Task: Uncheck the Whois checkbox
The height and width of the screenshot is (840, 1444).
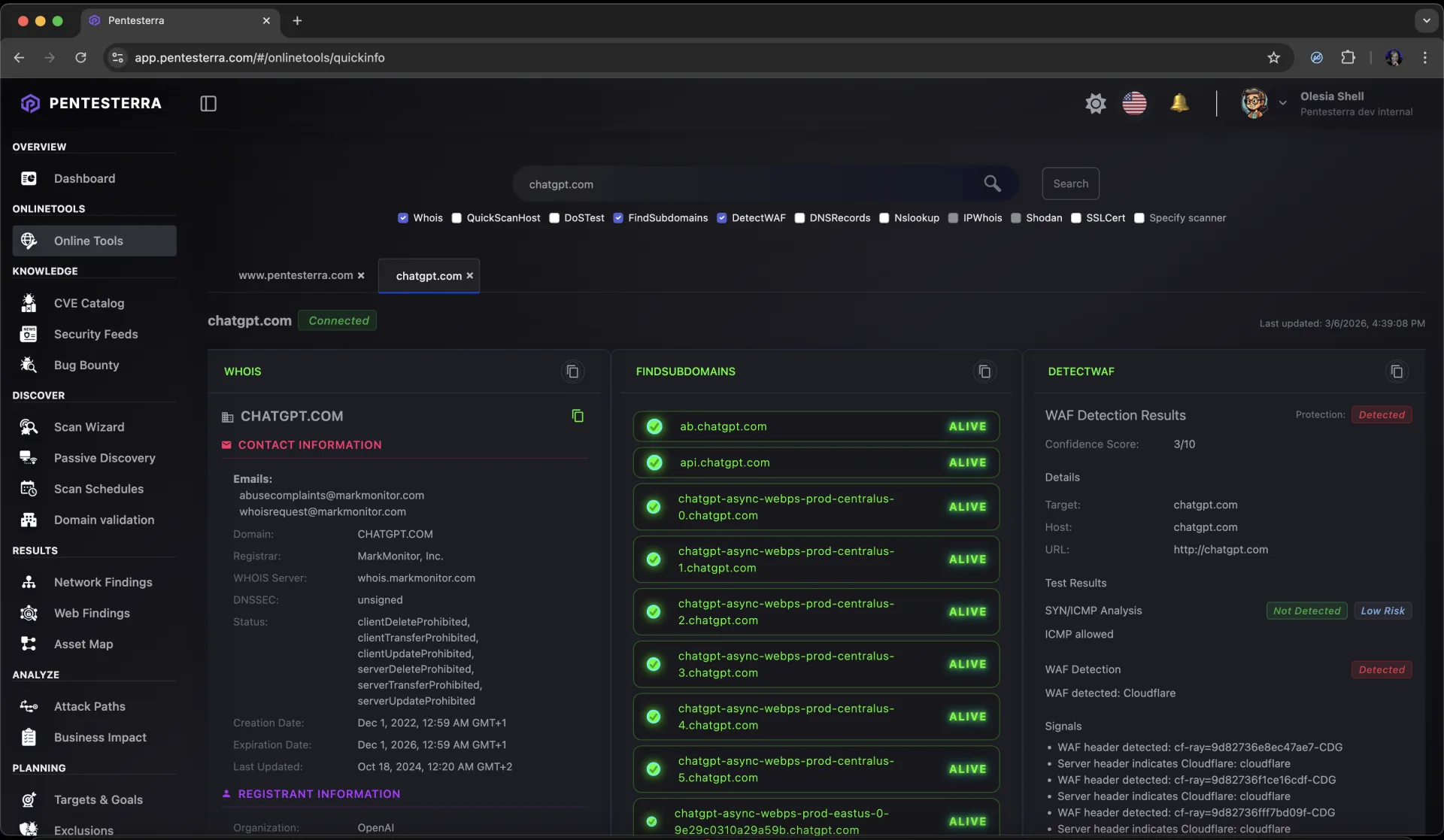Action: 403,218
